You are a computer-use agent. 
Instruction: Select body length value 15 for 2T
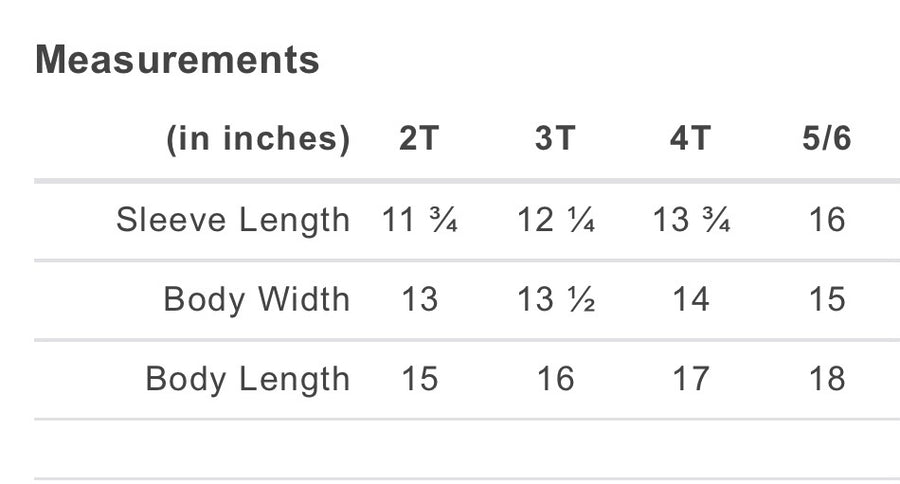tap(420, 379)
